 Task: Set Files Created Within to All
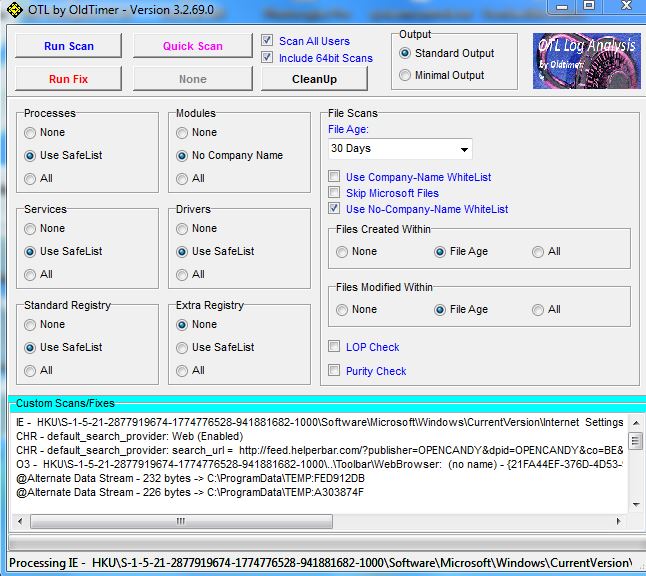coord(539,251)
